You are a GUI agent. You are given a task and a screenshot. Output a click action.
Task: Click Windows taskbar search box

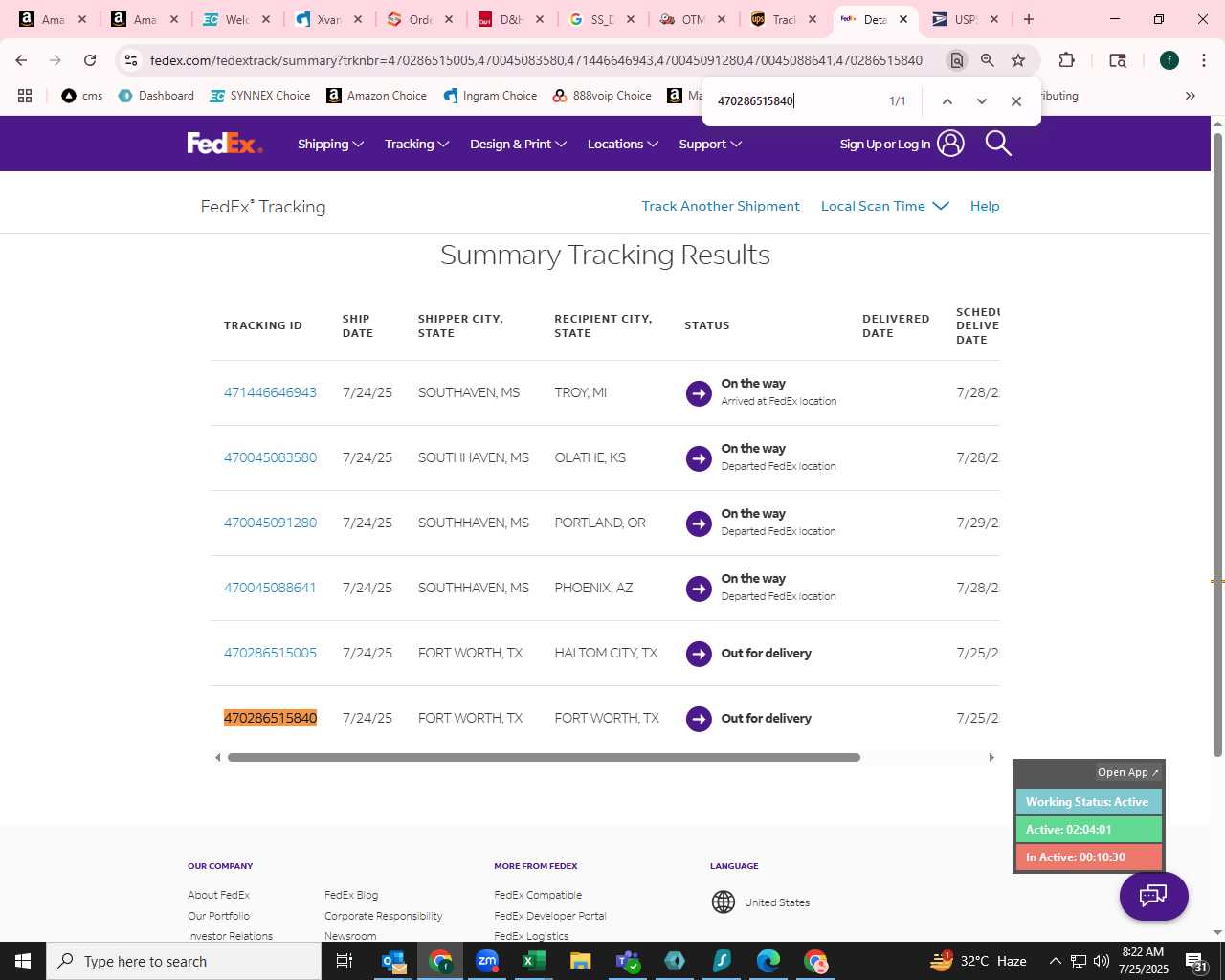coord(184,961)
